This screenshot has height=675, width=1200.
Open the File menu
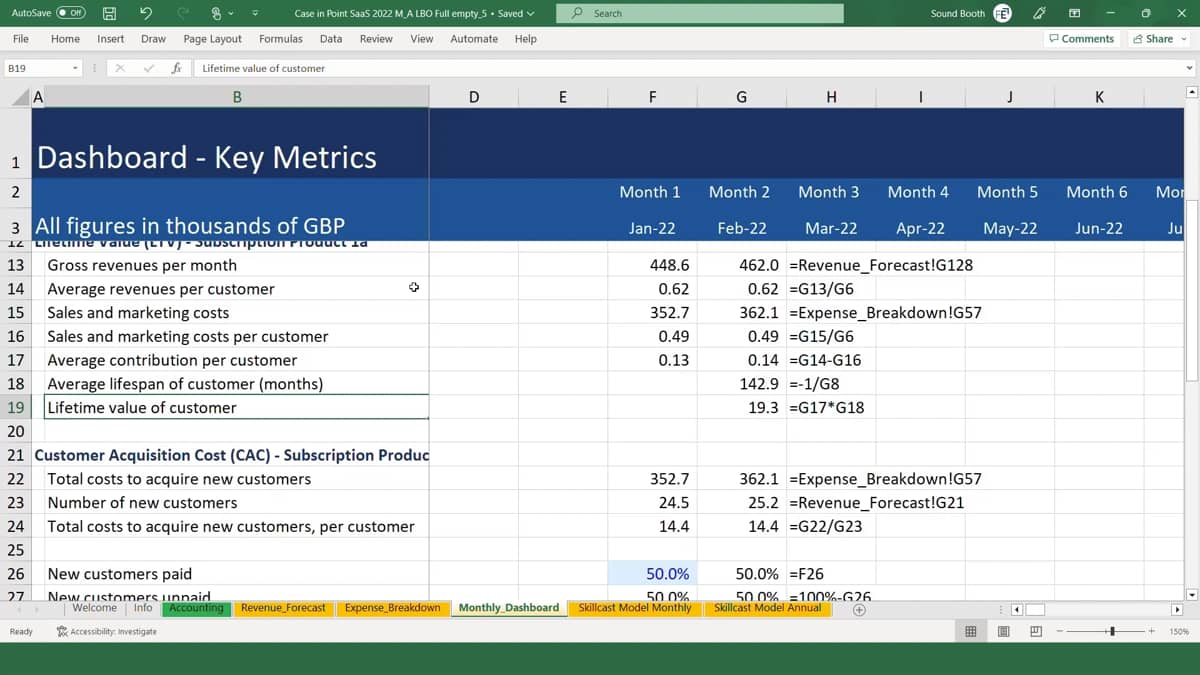point(20,39)
